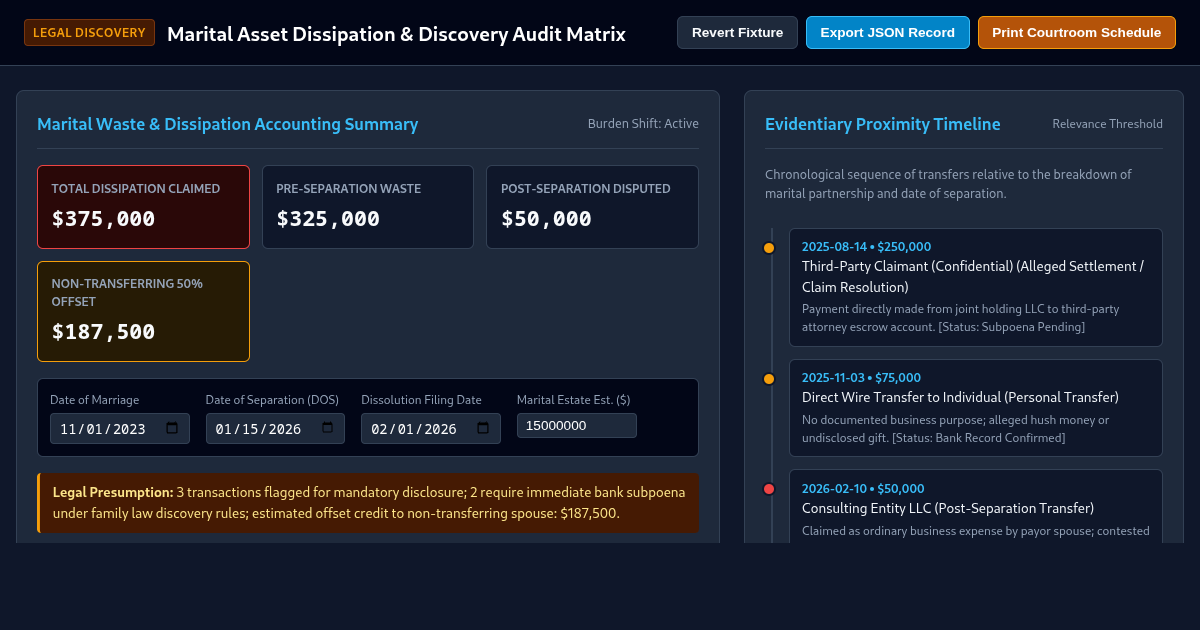Select timeline marker for 2025-11-03 transfer
The image size is (1200, 630).
click(x=769, y=379)
